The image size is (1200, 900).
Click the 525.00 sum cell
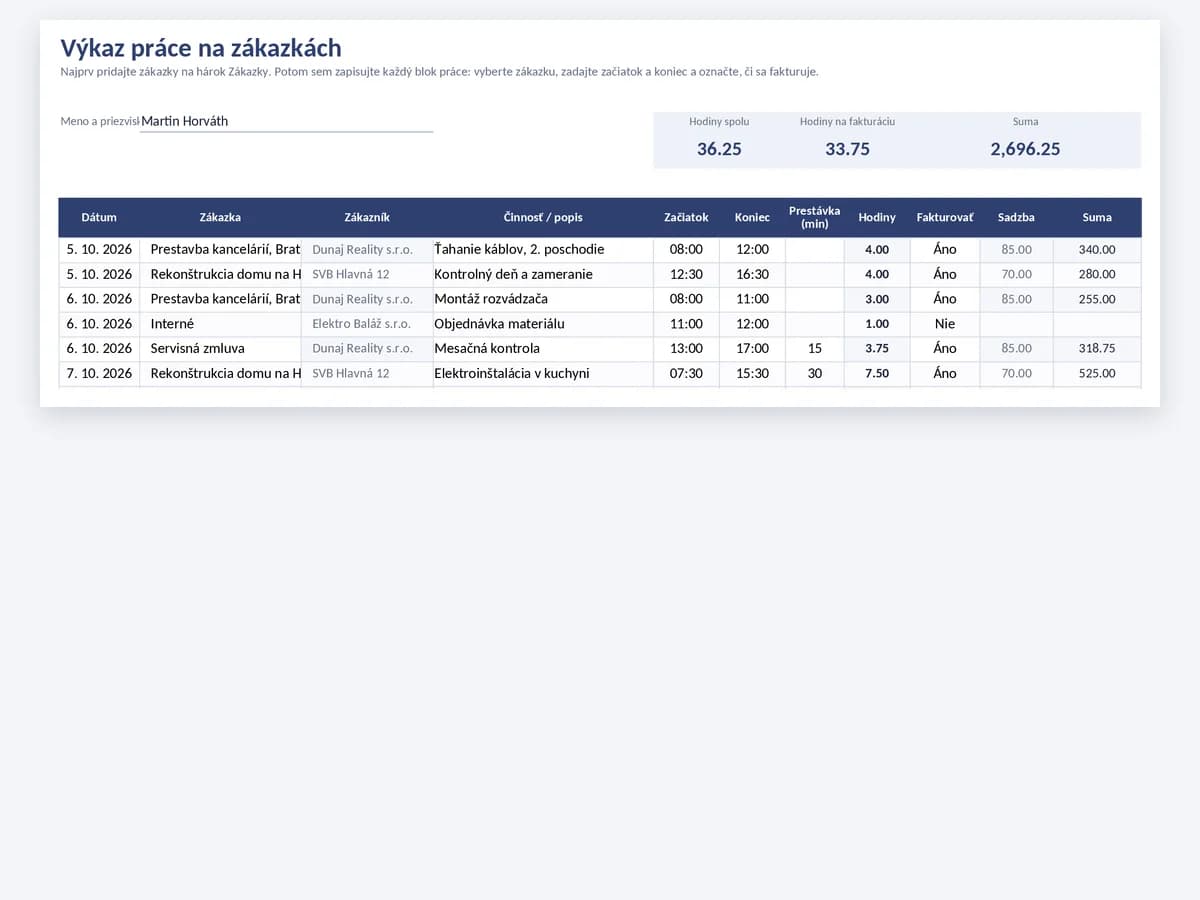coord(1097,373)
